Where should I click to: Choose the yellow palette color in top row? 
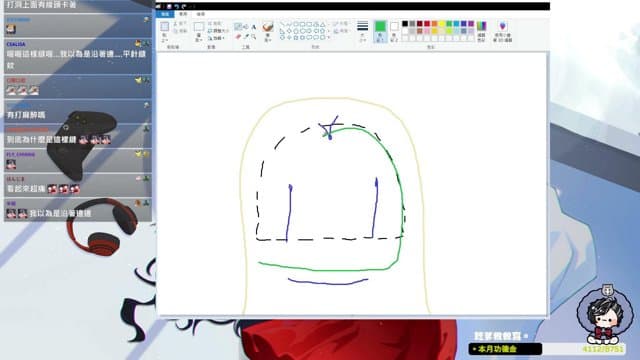[442, 24]
